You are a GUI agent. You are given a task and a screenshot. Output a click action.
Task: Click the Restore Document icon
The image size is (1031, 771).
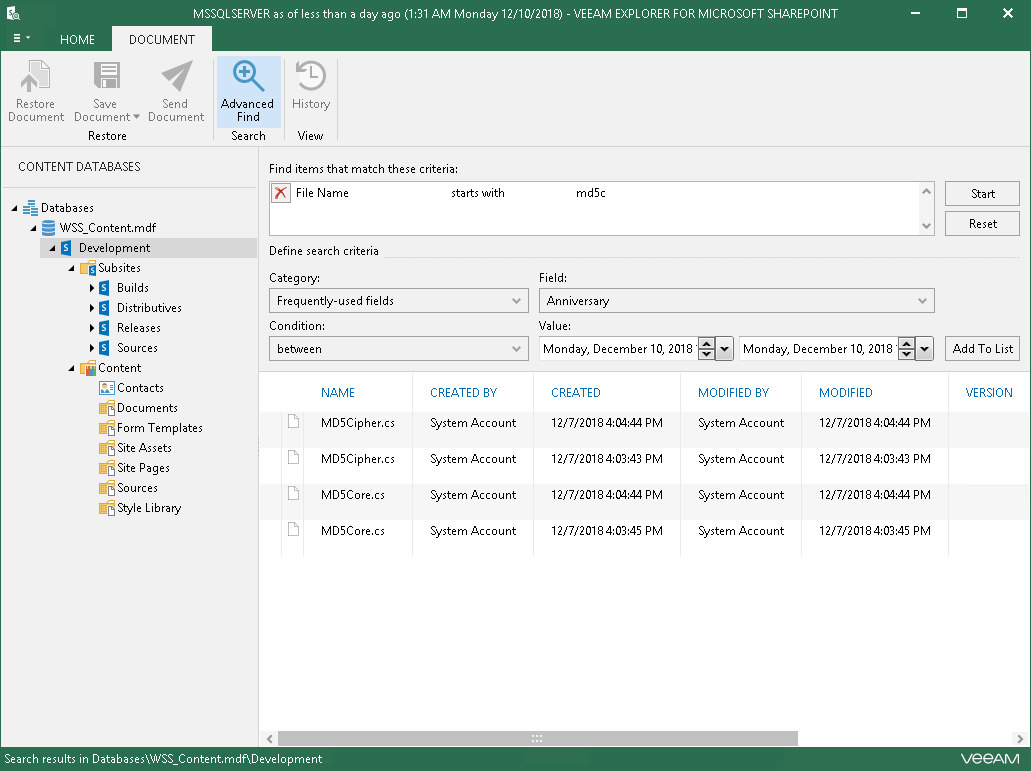coord(36,78)
